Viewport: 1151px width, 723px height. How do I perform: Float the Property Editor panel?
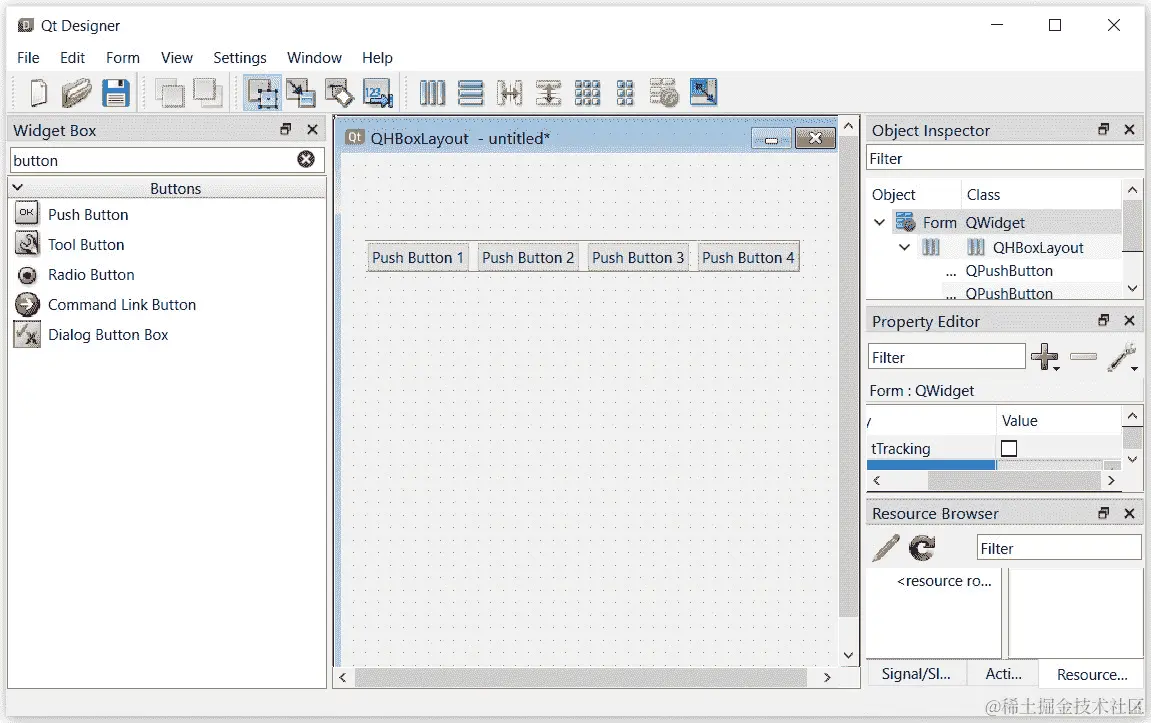pos(1103,320)
